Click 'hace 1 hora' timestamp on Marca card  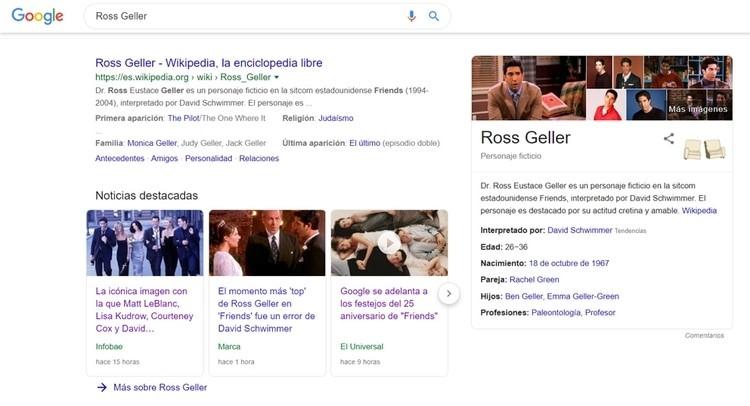[x=236, y=362]
